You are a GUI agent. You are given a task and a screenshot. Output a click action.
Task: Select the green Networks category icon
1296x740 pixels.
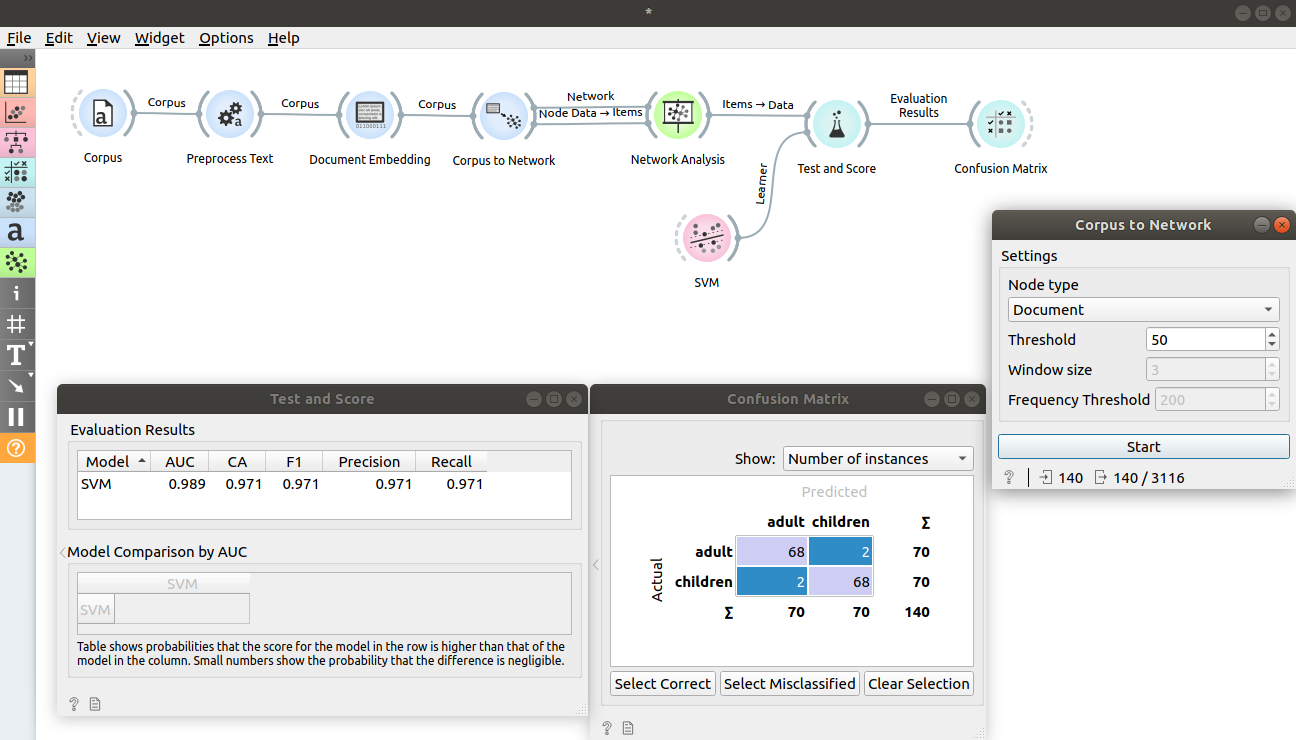[16, 262]
